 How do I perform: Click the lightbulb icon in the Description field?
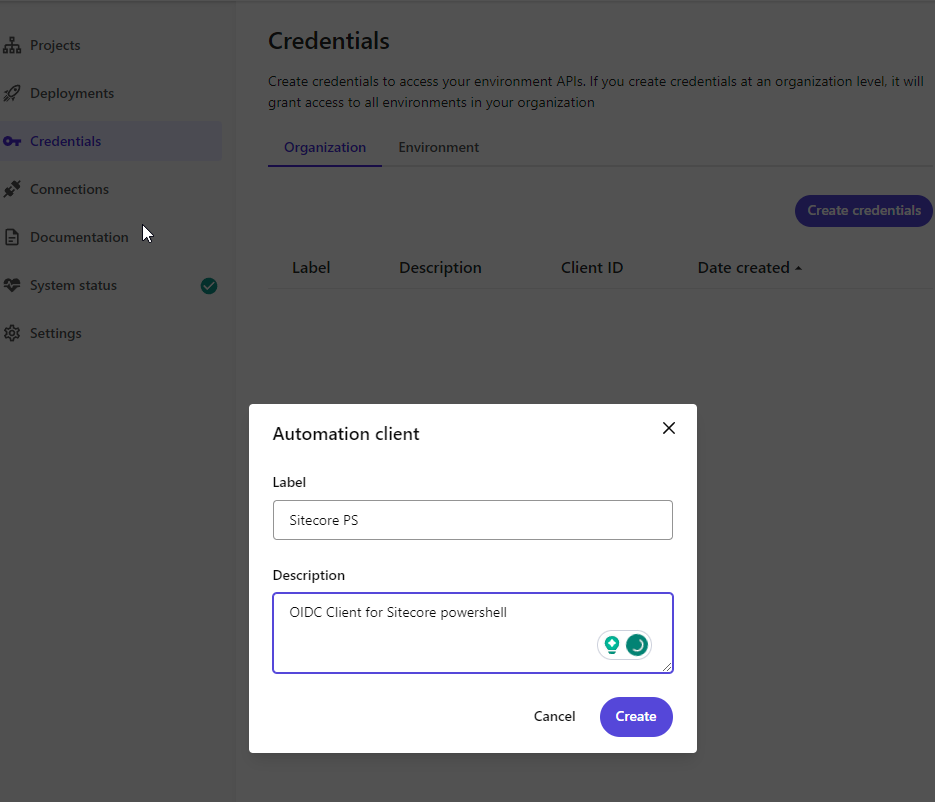coord(611,645)
